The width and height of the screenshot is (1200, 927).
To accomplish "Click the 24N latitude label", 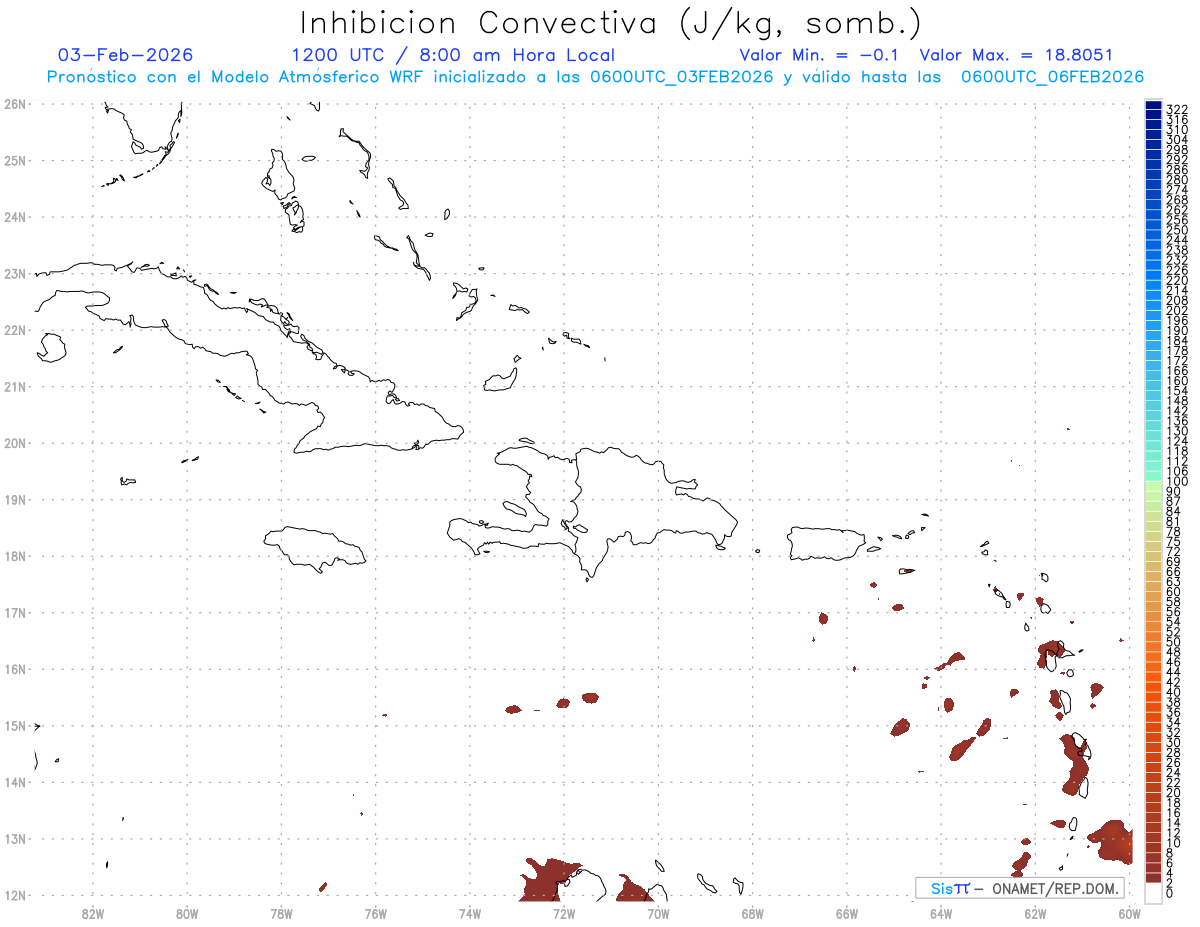I will 14,217.
